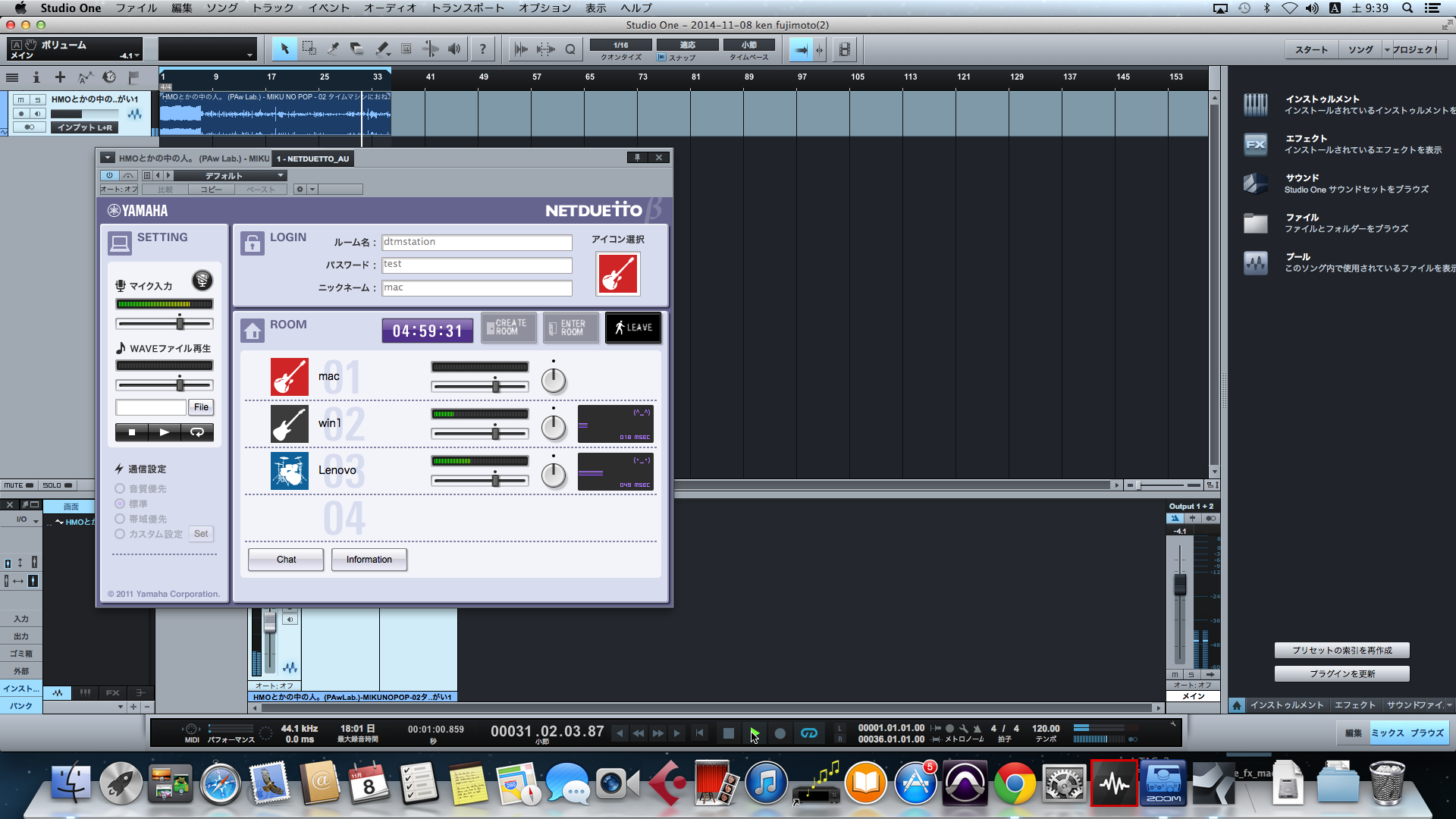
Task: Select 標準 radio button
Action: (x=120, y=504)
